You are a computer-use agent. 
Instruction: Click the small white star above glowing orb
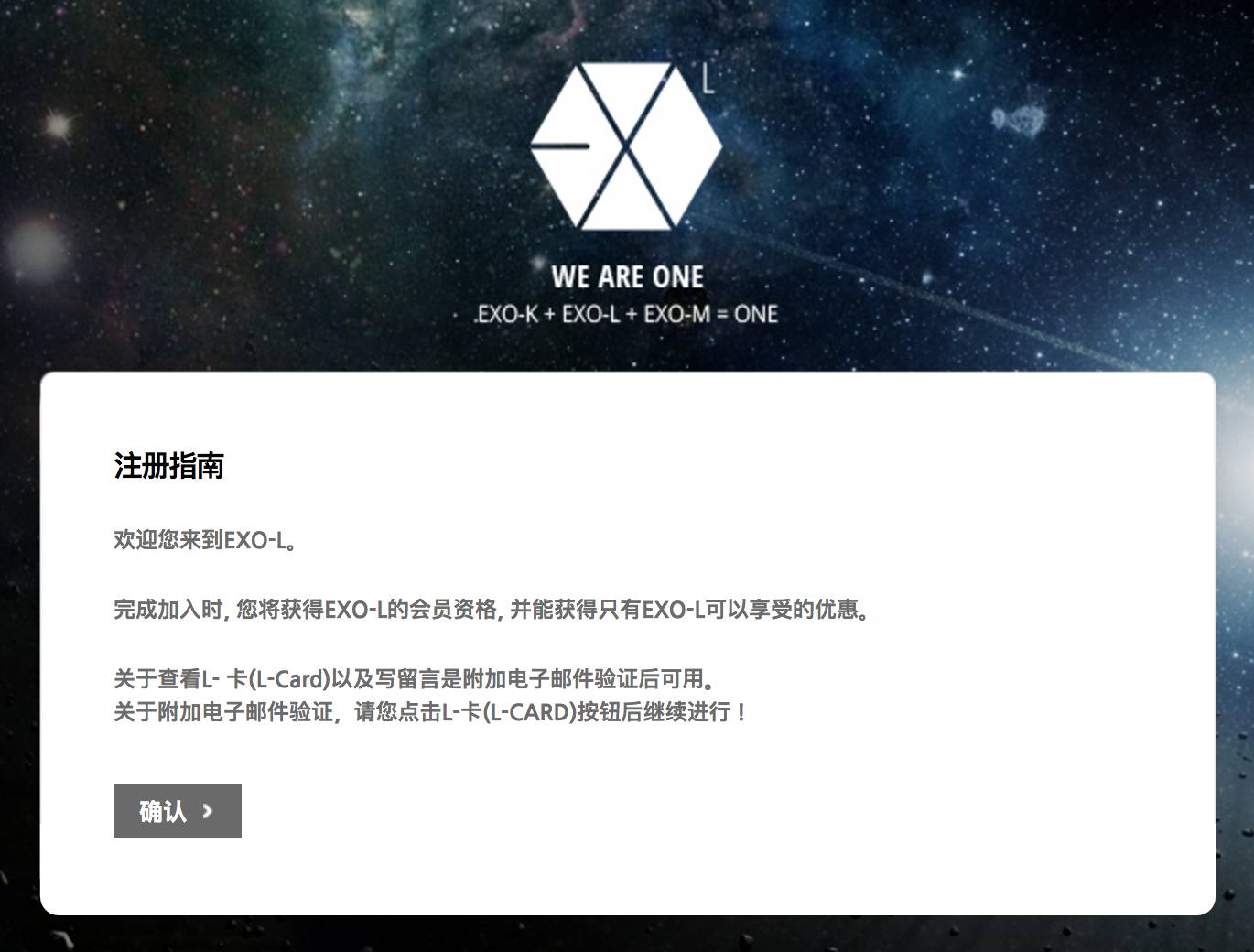[x=58, y=124]
